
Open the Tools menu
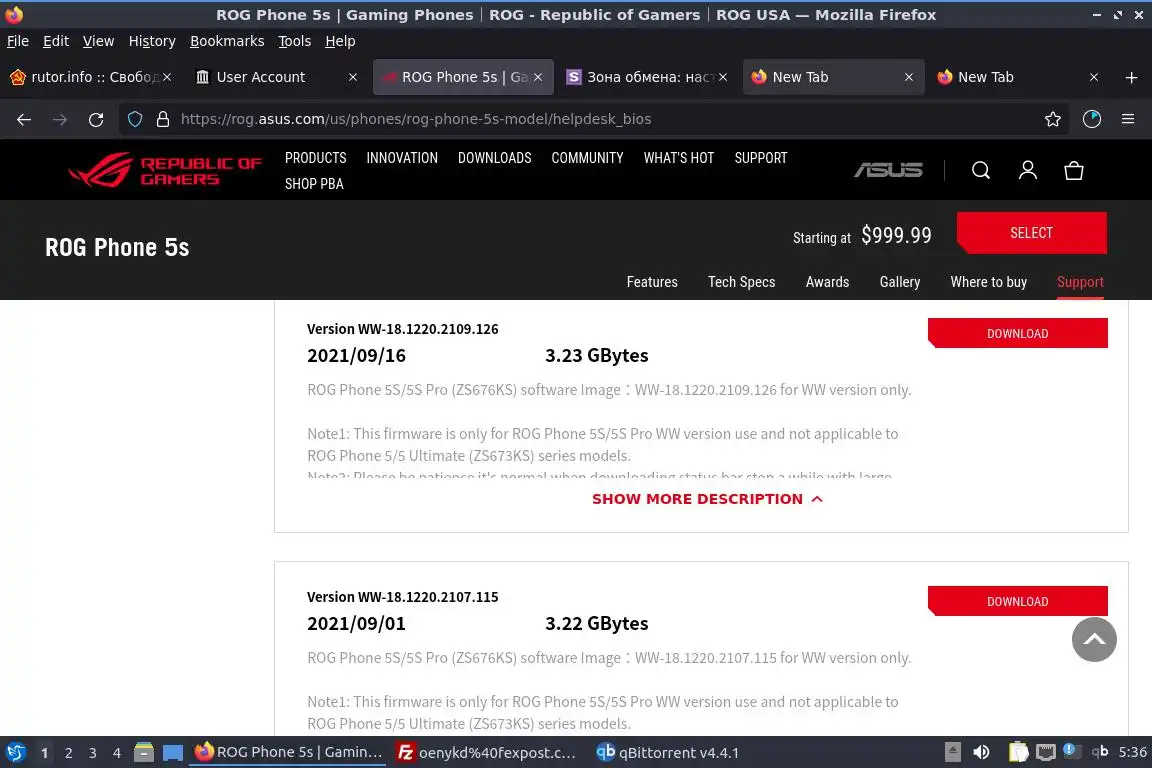(295, 41)
